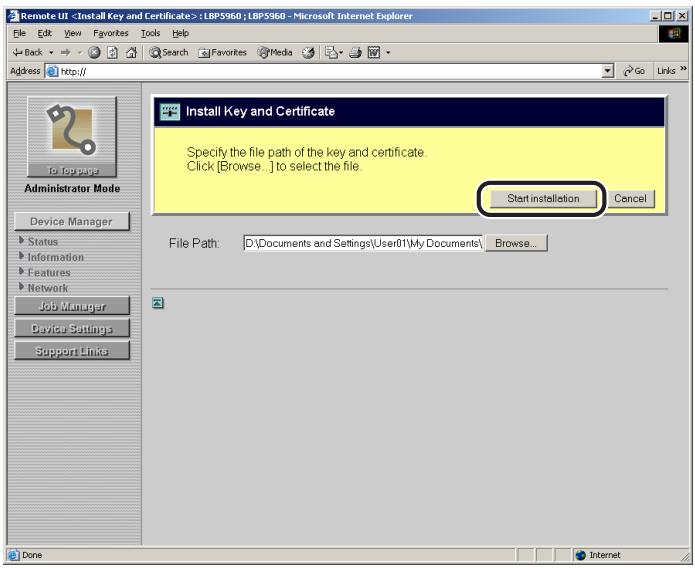The image size is (695, 568).
Task: Click the Stop loading icon
Action: point(94,52)
